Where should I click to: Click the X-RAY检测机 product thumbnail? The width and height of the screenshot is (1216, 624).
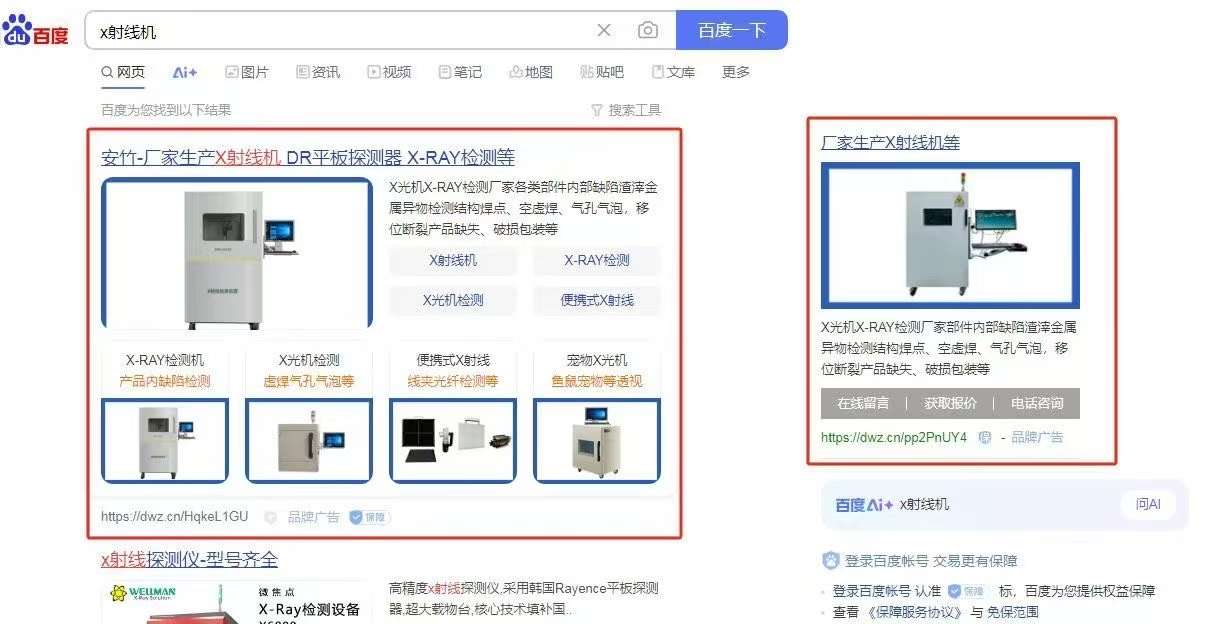(165, 440)
